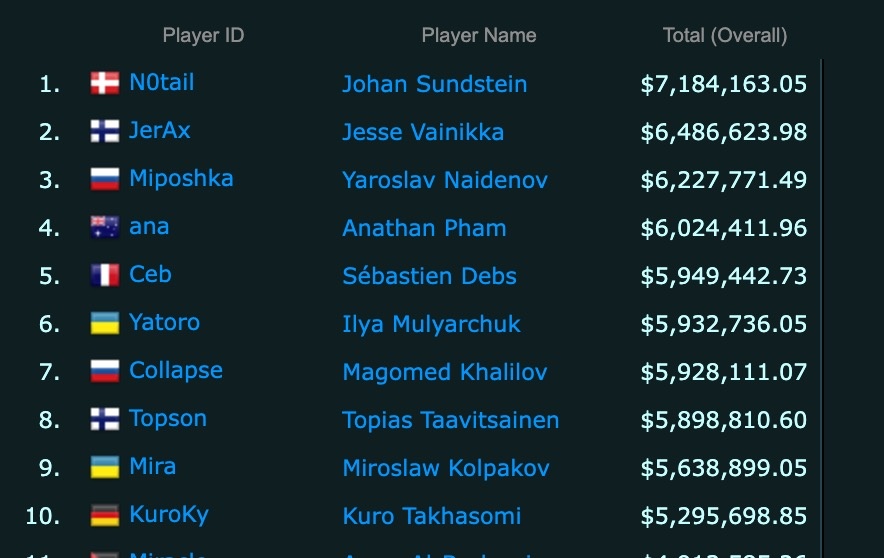The image size is (884, 558).
Task: Click Yatoro's total earnings amount
Action: [x=723, y=324]
